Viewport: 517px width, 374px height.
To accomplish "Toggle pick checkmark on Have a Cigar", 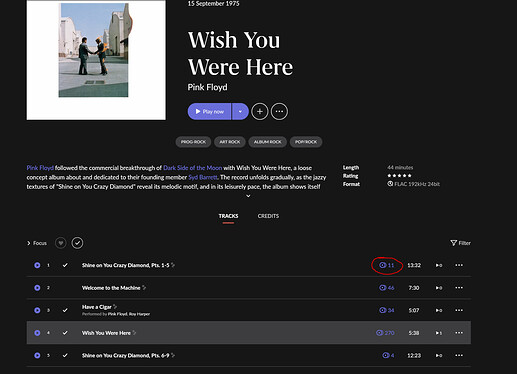I will [x=65, y=310].
